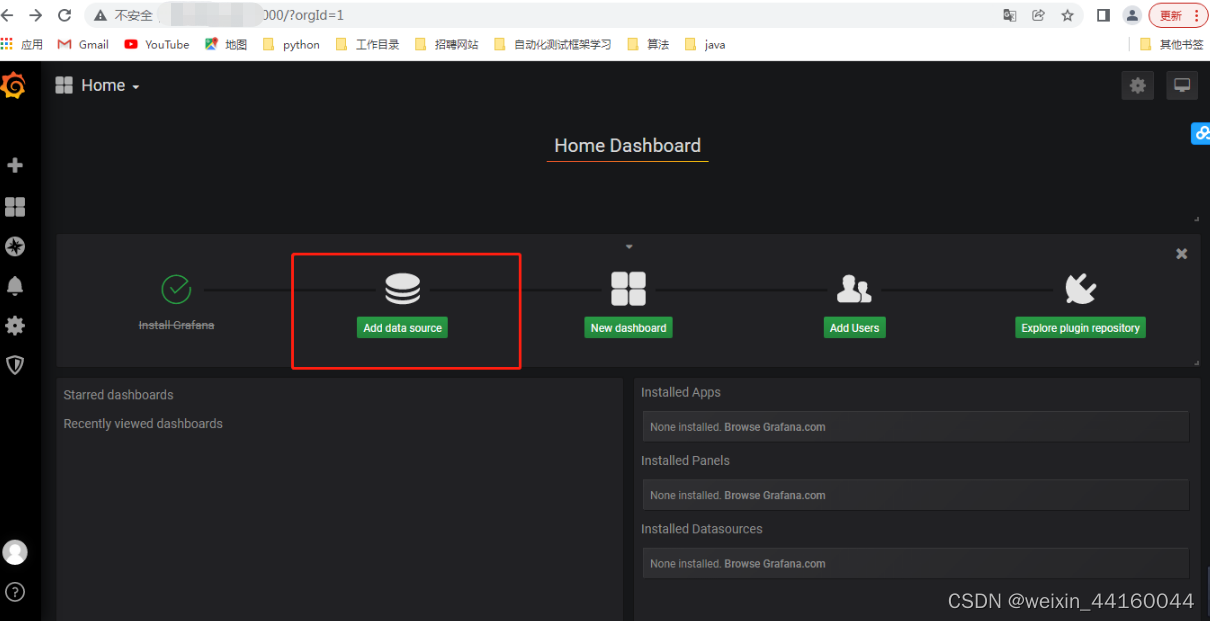Click the Installed Datasources heading

click(701, 529)
